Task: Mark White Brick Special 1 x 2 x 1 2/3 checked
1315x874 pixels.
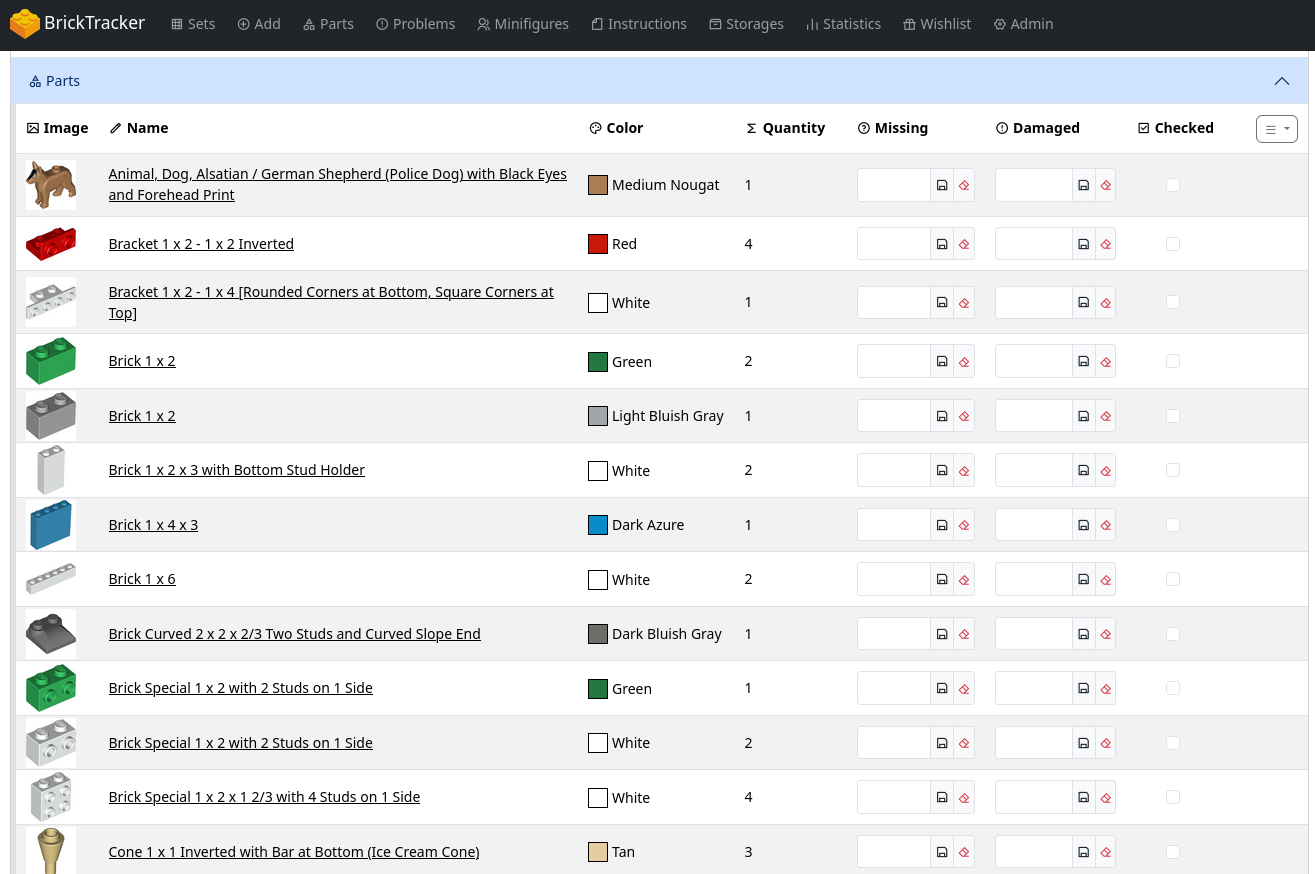Action: click(x=1173, y=797)
